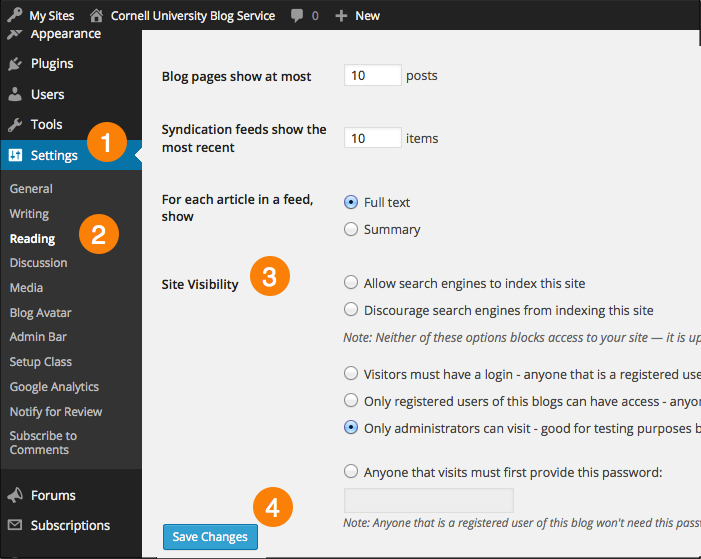Viewport: 701px width, 559px height.
Task: Open Notify for Review settings
Action: (x=56, y=412)
